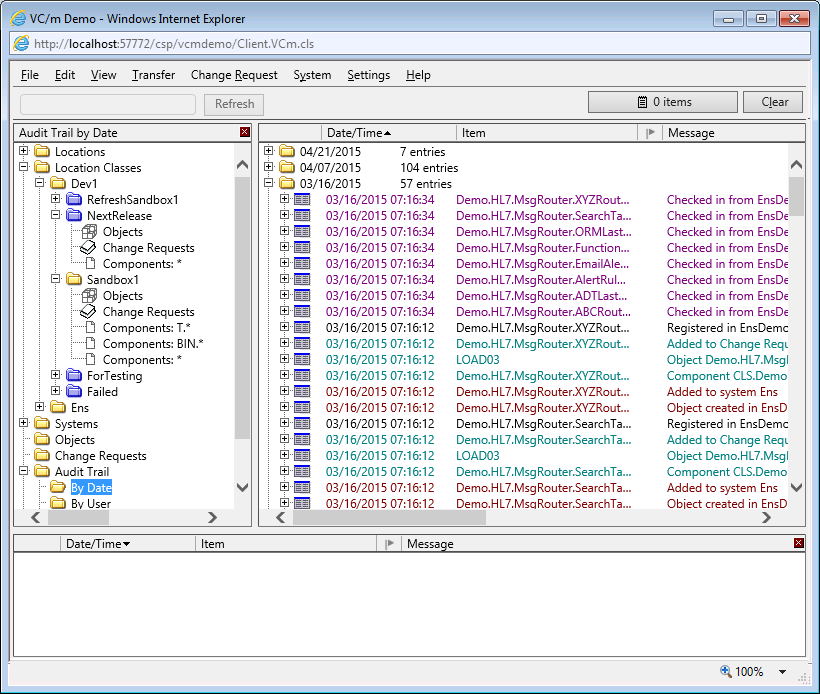The width and height of the screenshot is (820, 694).
Task: Click the Objects cube icon under NextRelease
Action: [x=89, y=232]
